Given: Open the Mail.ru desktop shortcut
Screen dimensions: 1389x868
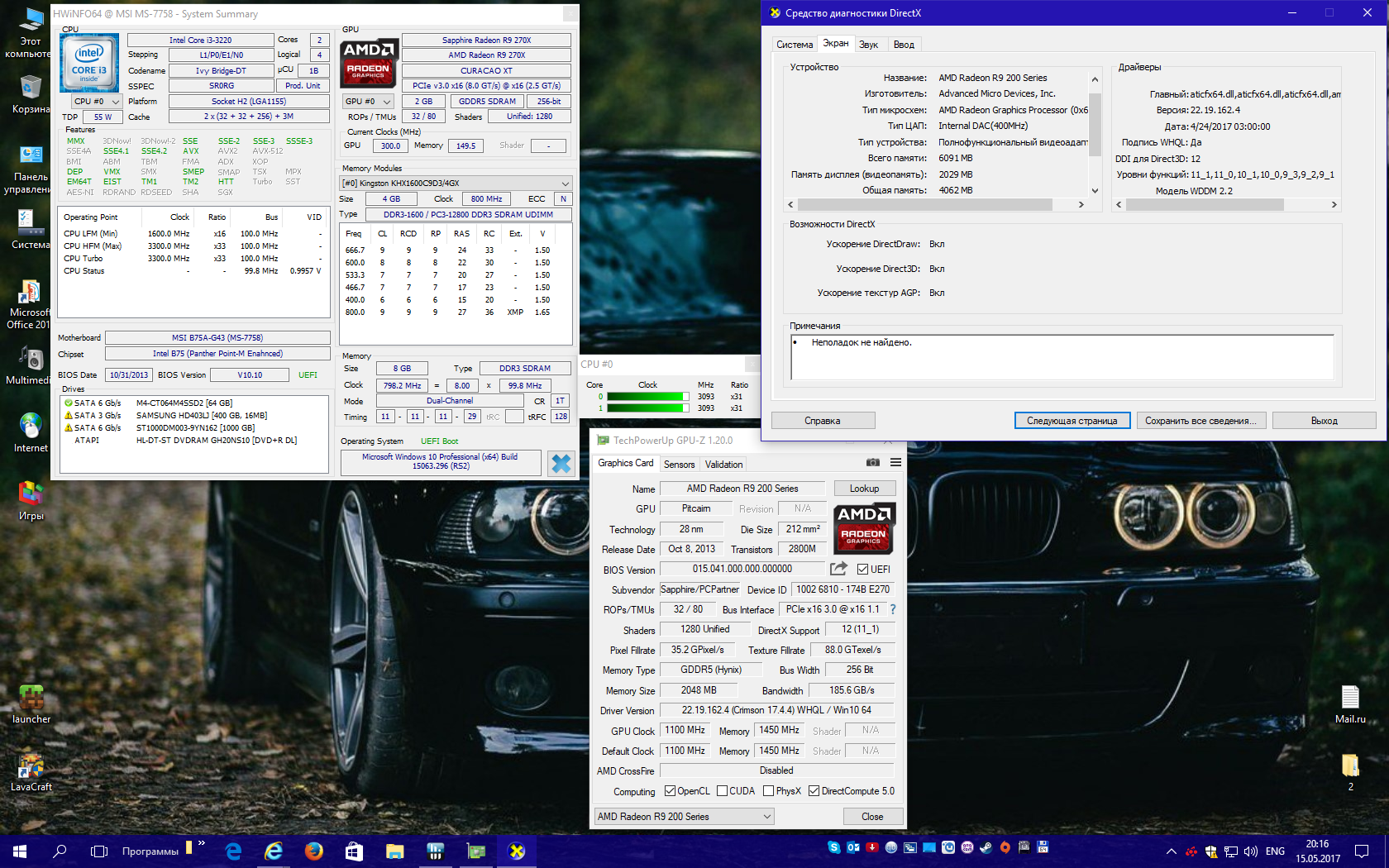Looking at the screenshot, I should [1350, 704].
